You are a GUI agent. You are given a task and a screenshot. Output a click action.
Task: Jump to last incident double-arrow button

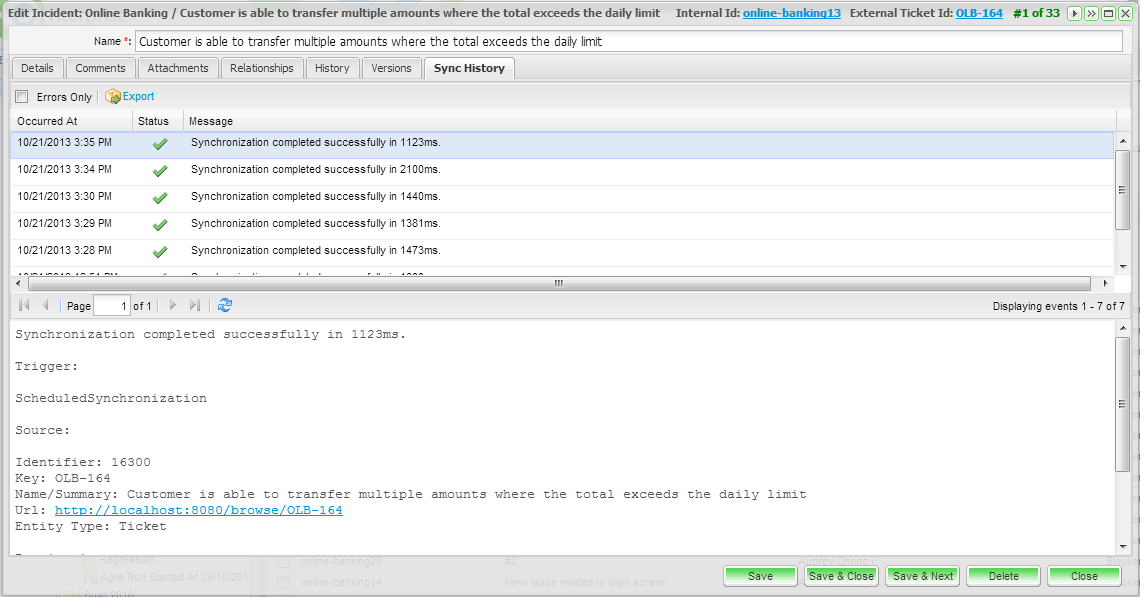tap(1092, 14)
